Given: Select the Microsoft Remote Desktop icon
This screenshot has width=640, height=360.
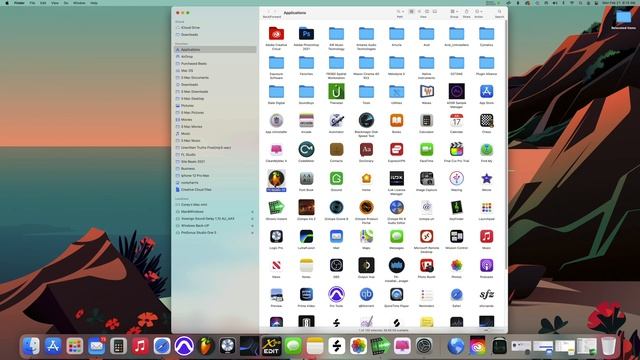Looking at the screenshot, I should (x=427, y=236).
